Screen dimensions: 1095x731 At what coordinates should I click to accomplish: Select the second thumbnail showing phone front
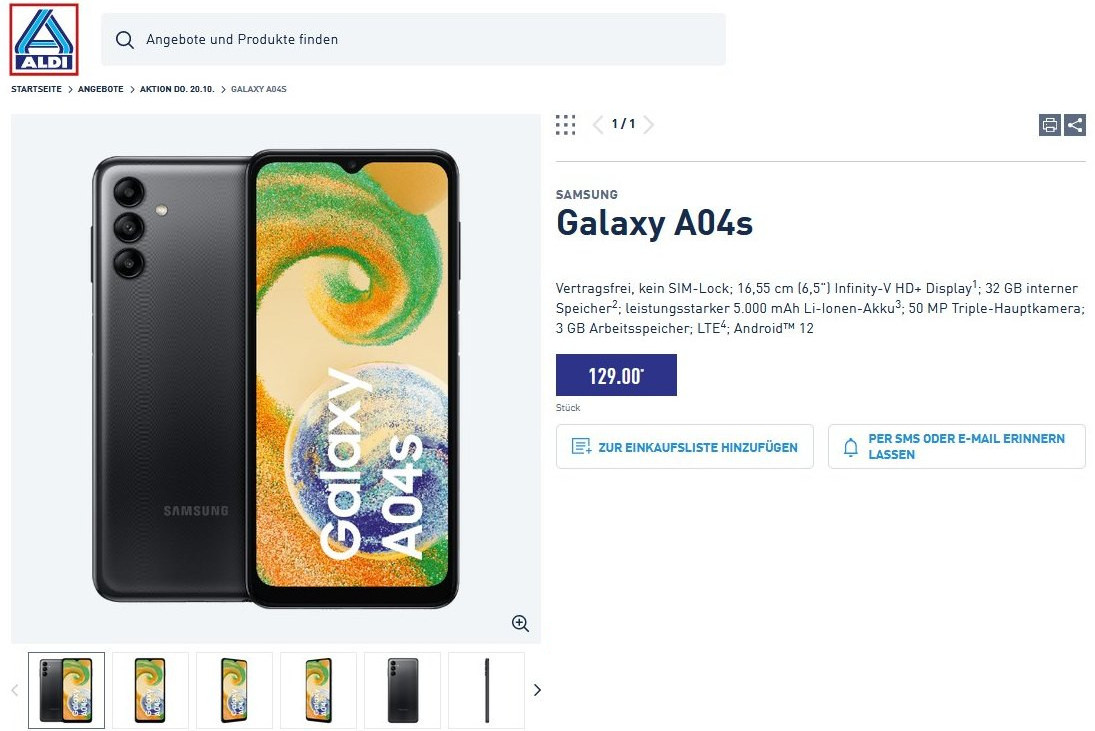[150, 690]
